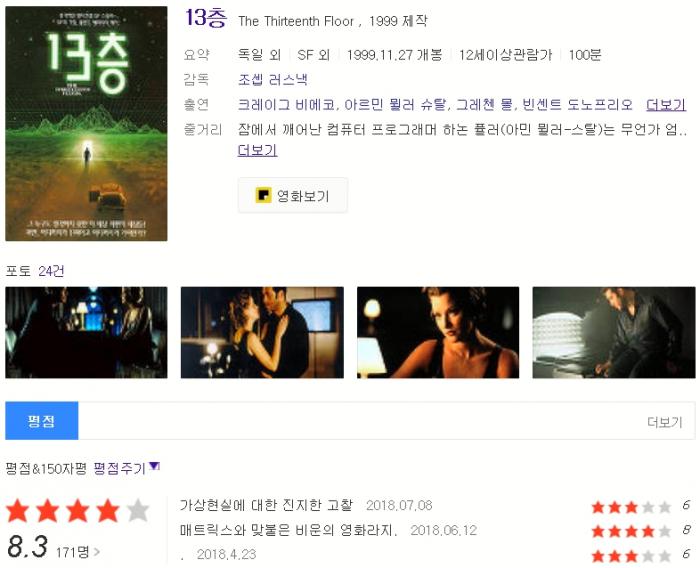Expand the plot summary with 더보기
This screenshot has width=700, height=568.
[x=258, y=150]
